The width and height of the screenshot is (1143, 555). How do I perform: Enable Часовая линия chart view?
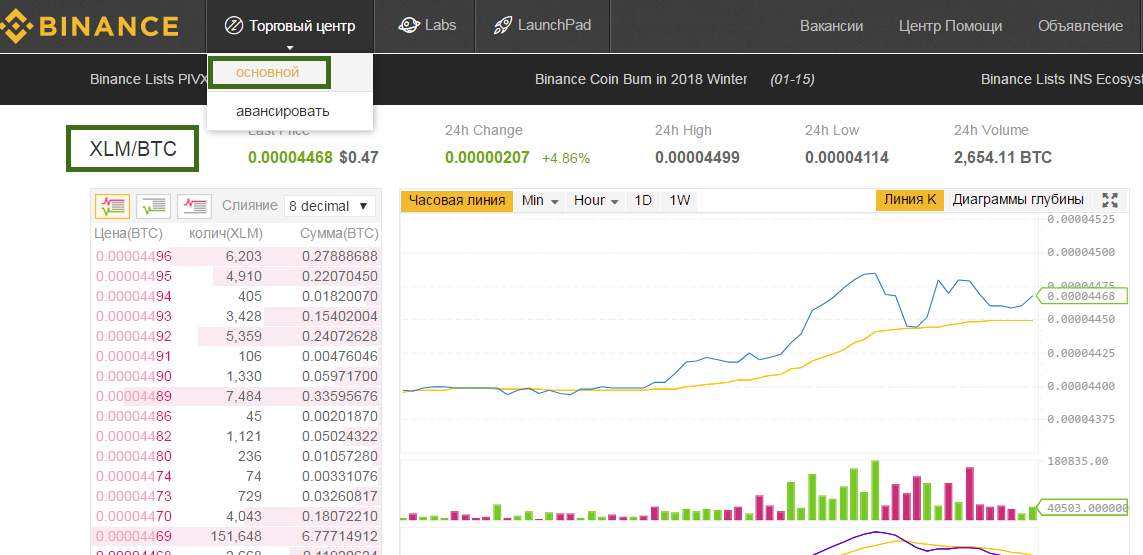[457, 200]
